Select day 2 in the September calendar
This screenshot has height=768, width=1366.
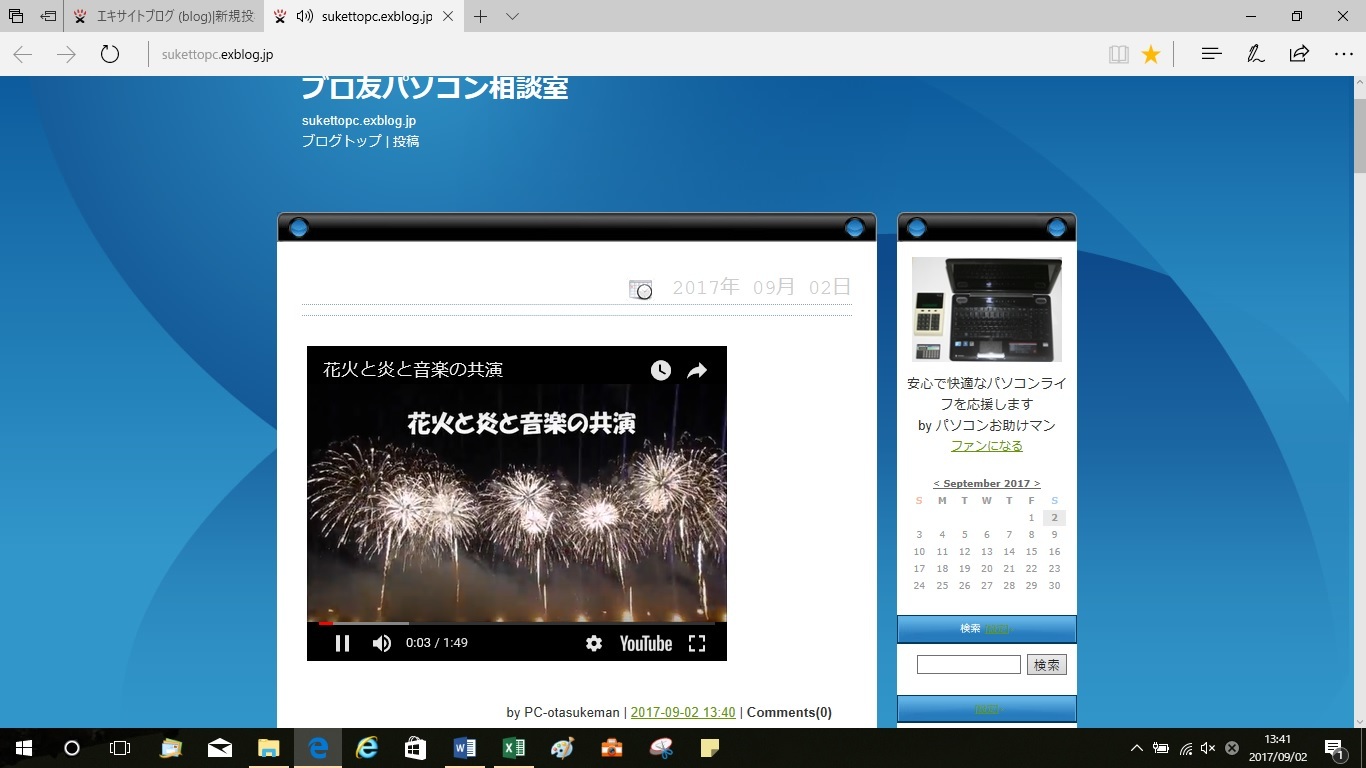pyautogui.click(x=1054, y=518)
